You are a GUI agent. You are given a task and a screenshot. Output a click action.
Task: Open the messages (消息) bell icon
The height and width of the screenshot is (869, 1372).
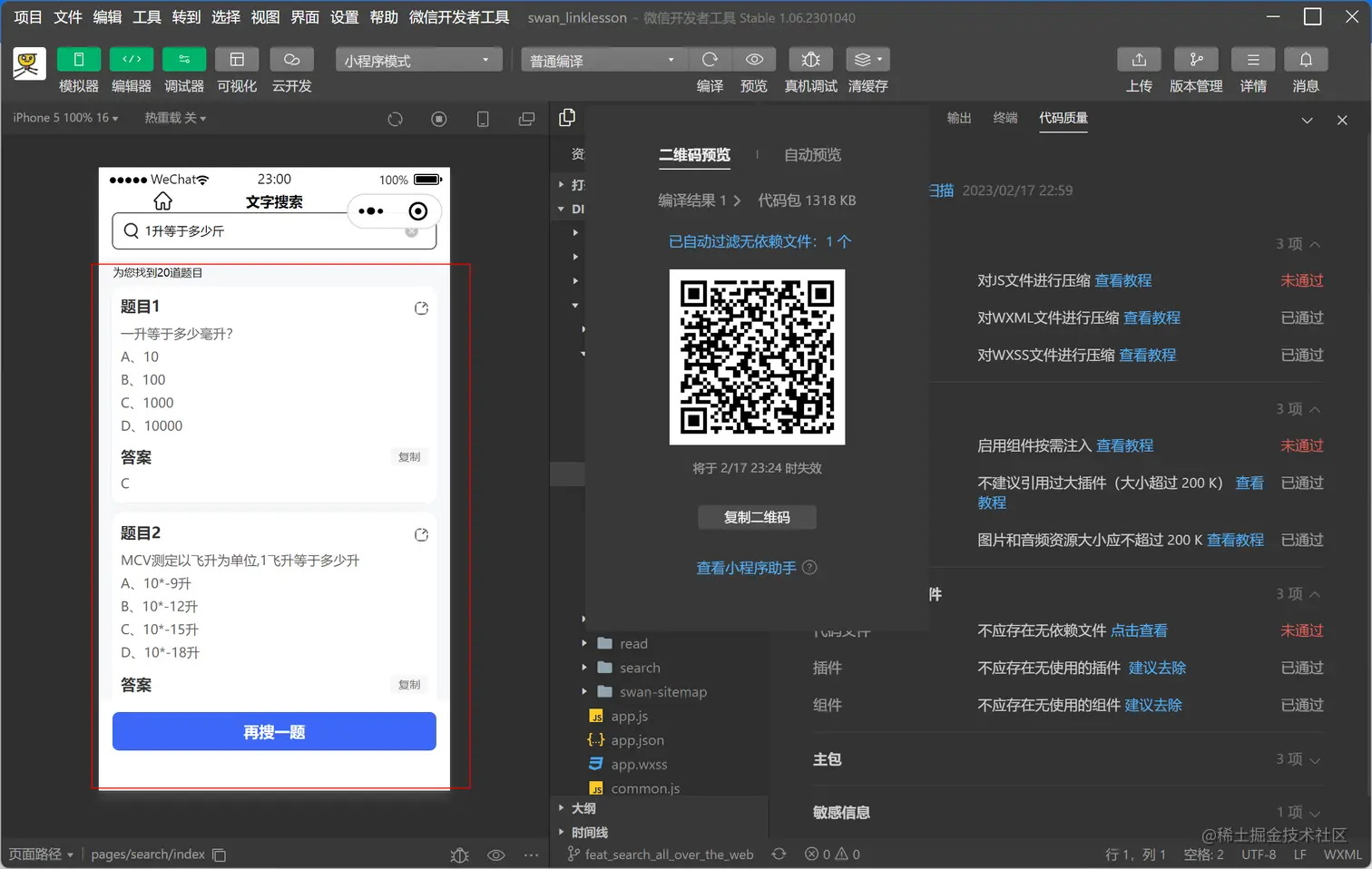1306,59
